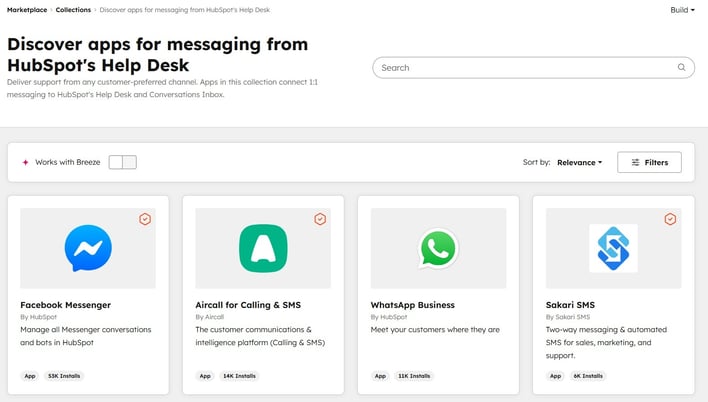Select the WhatsApp Business title

pyautogui.click(x=412, y=305)
